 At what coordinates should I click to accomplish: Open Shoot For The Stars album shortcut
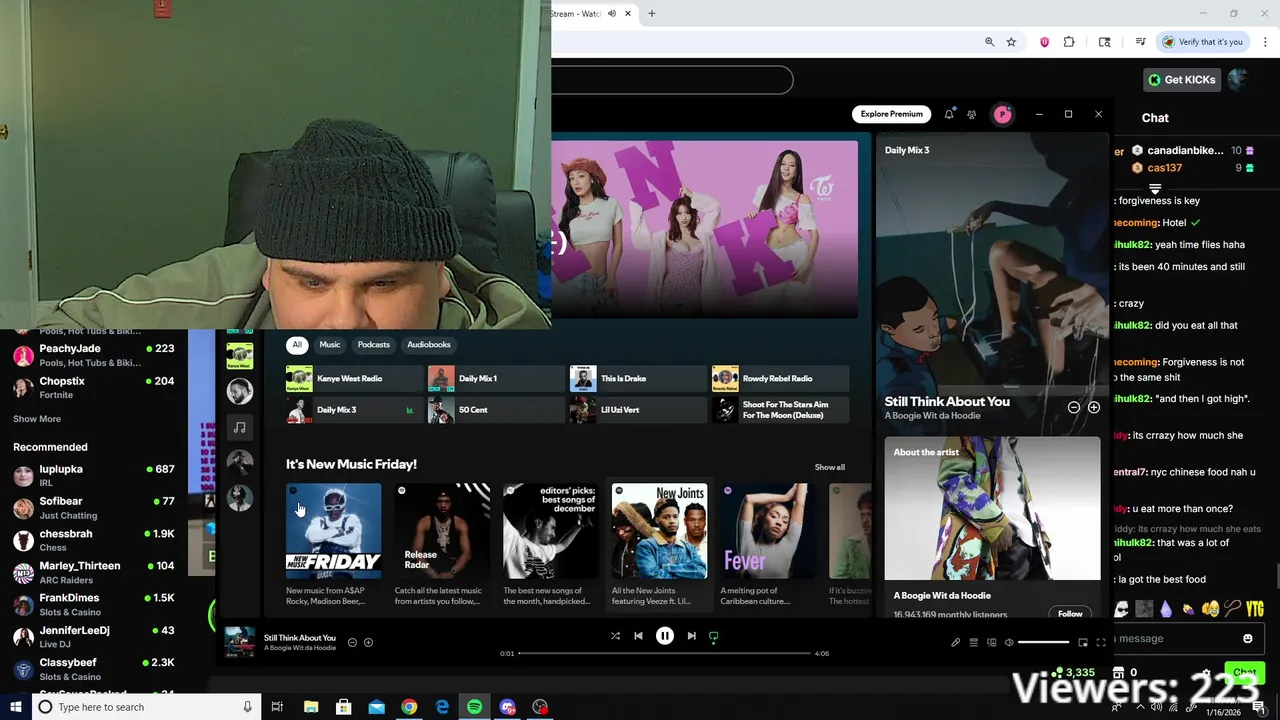point(780,410)
